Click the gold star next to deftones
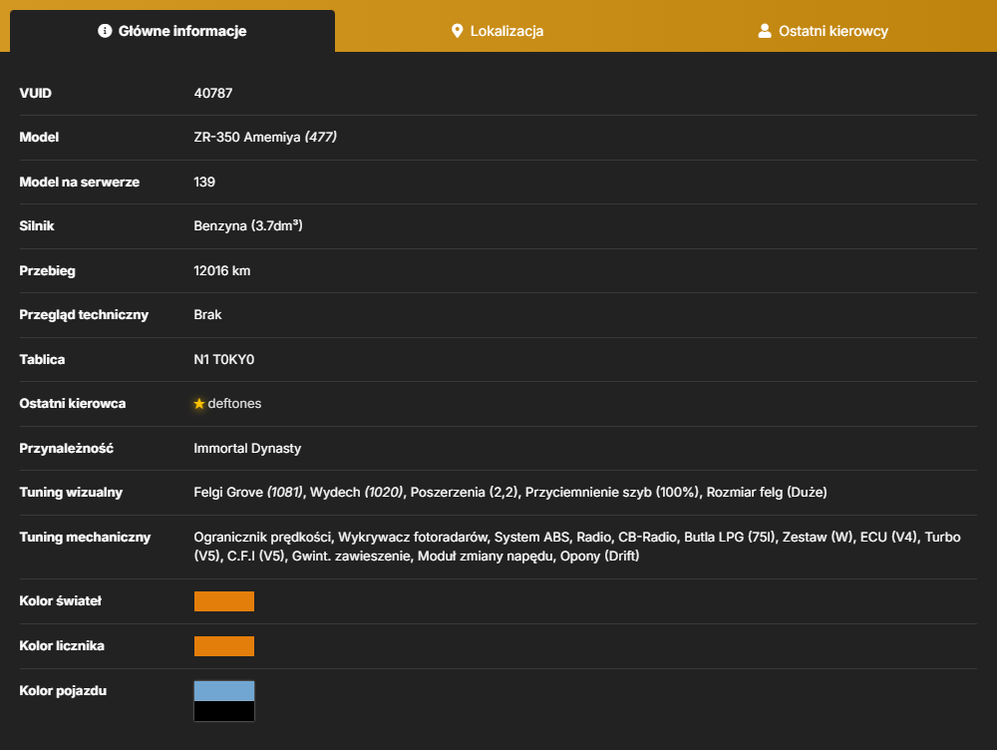The width and height of the screenshot is (997, 750). point(199,404)
